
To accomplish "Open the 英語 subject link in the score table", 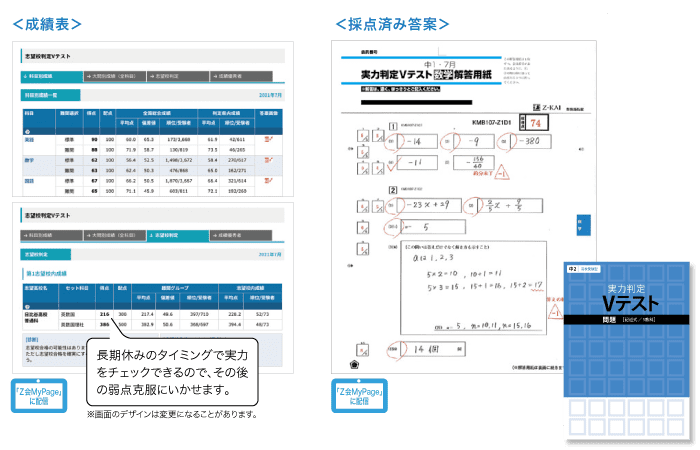I will click(x=29, y=140).
